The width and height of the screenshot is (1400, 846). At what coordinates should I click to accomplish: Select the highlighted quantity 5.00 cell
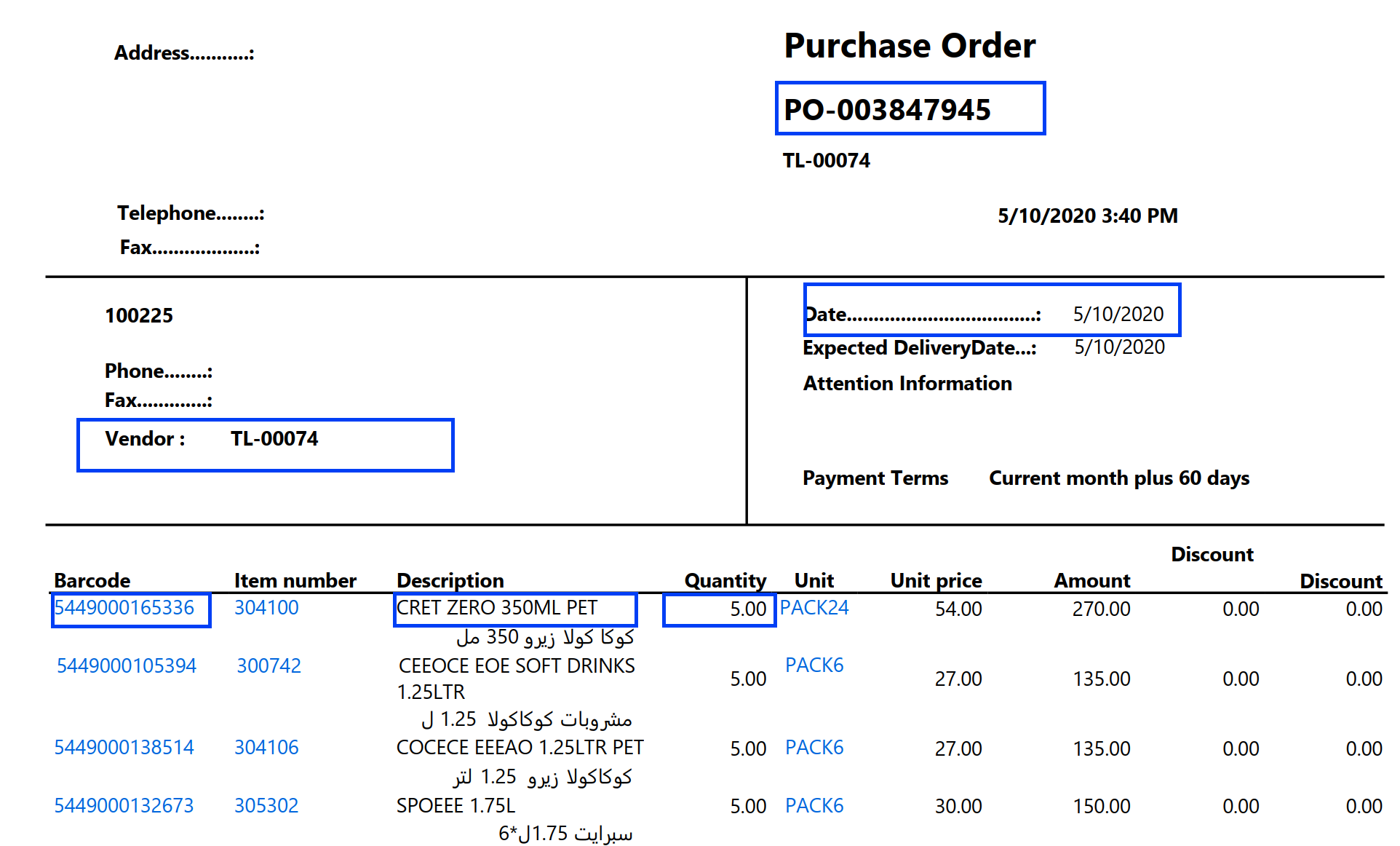pos(748,609)
